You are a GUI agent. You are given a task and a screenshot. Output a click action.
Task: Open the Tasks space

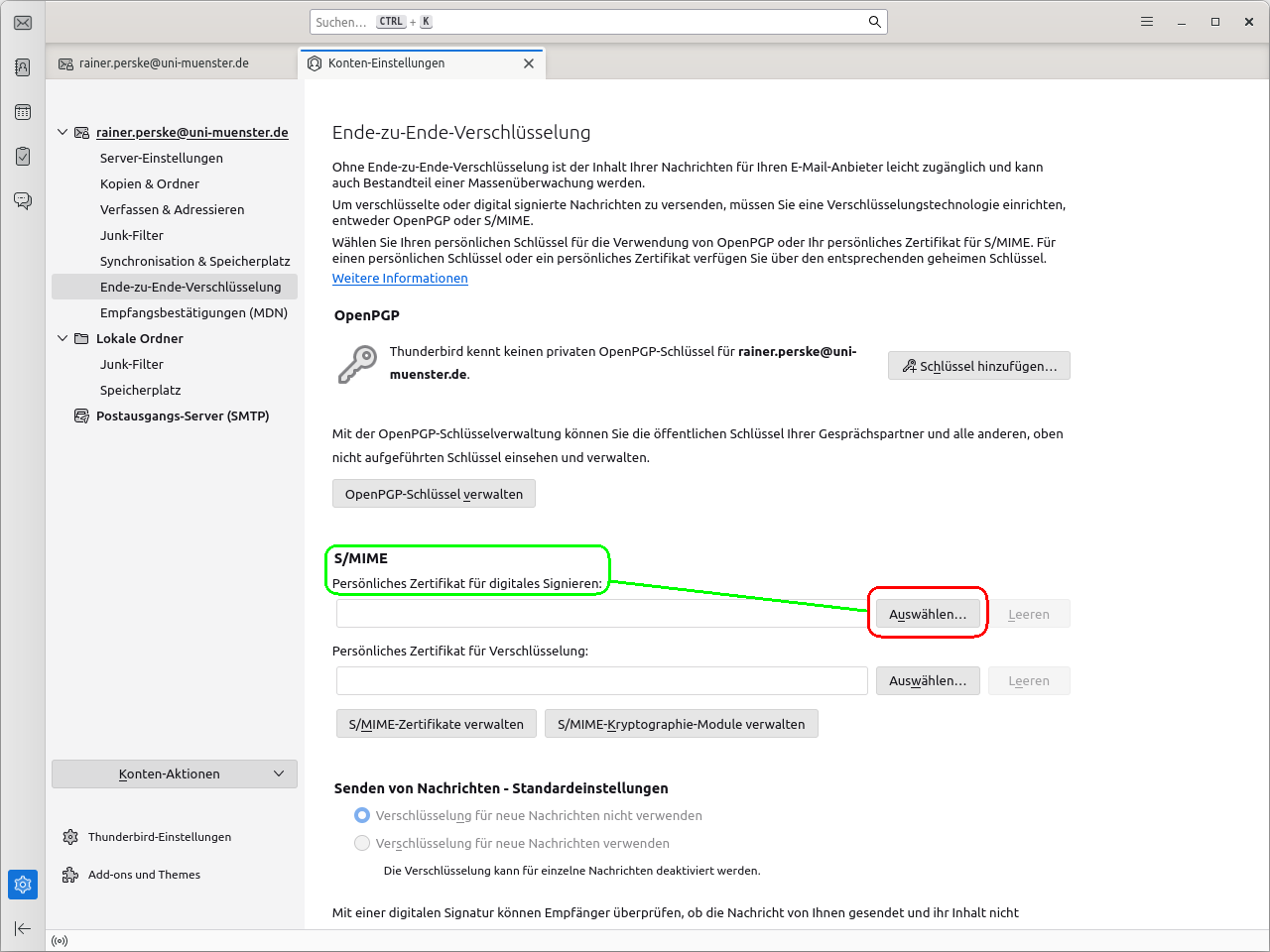point(23,157)
